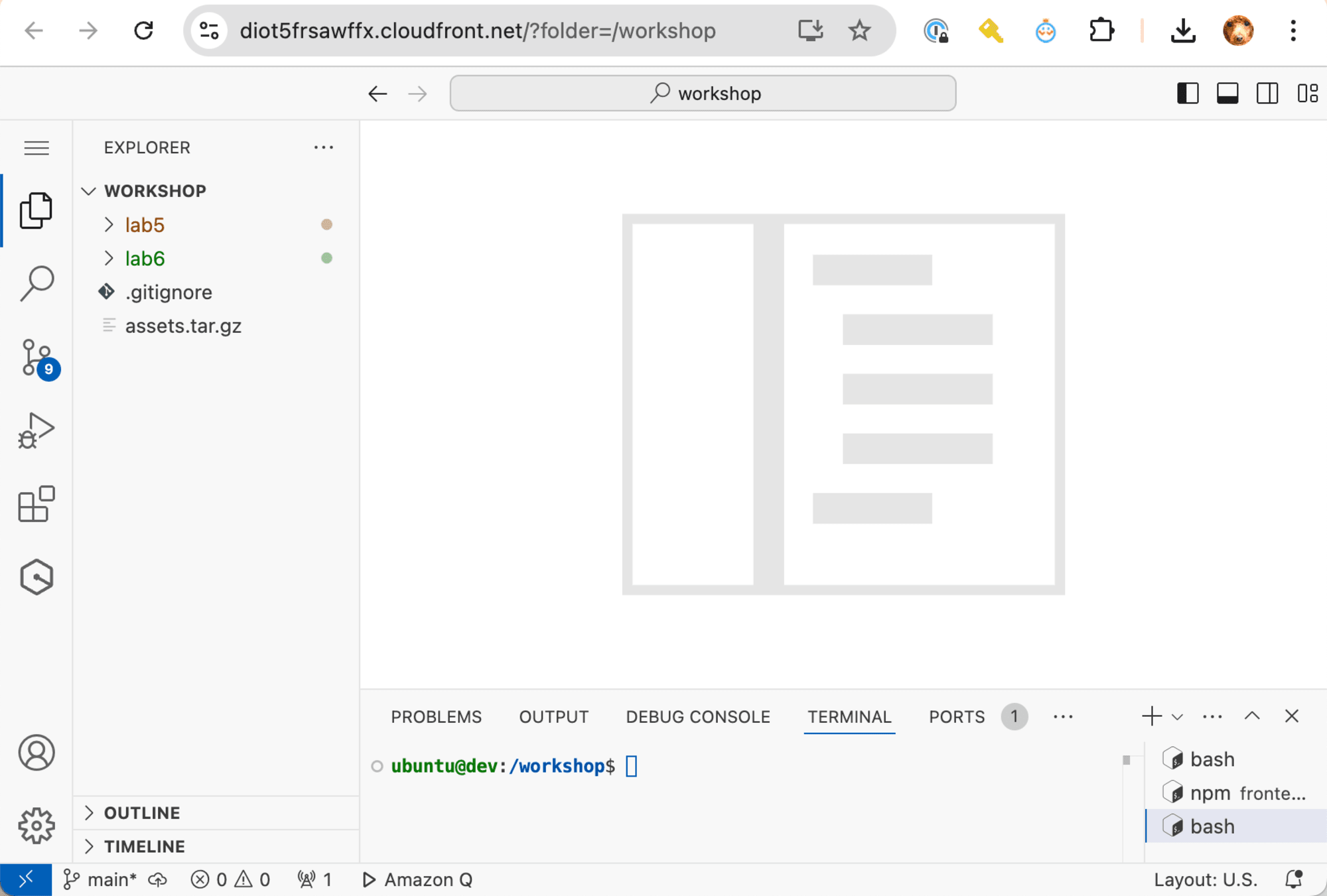
Task: Toggle secondary side bar visibility
Action: (x=1267, y=94)
